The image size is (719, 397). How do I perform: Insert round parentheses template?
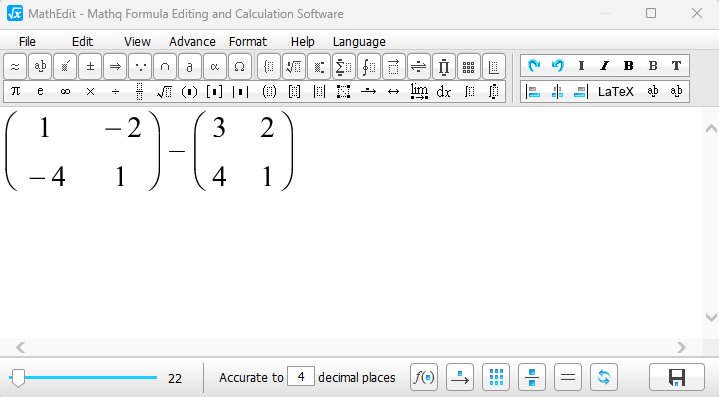(x=189, y=92)
